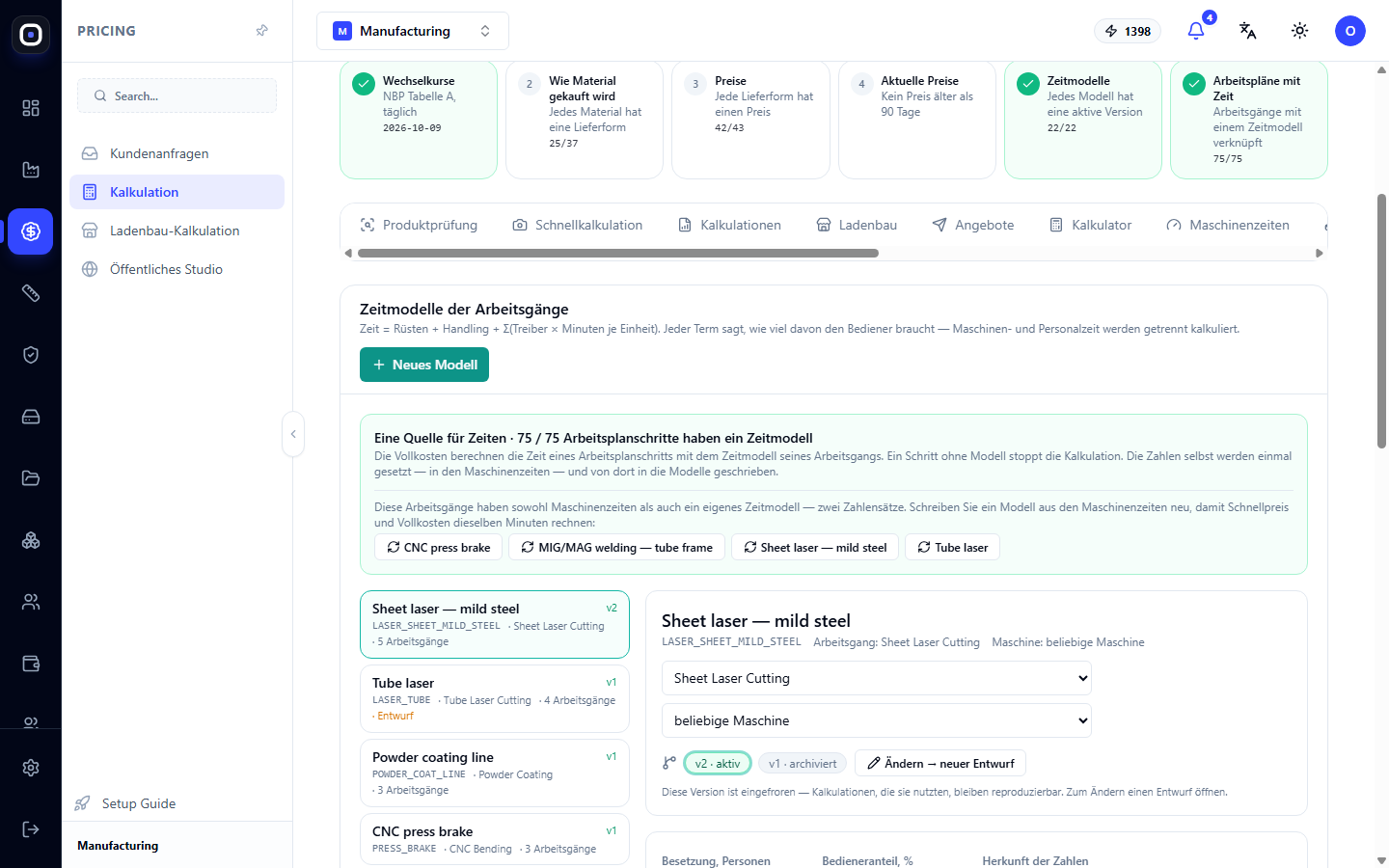This screenshot has width=1389, height=868.
Task: Click the horizontal tab scrollbar thumb
Action: tap(618, 254)
